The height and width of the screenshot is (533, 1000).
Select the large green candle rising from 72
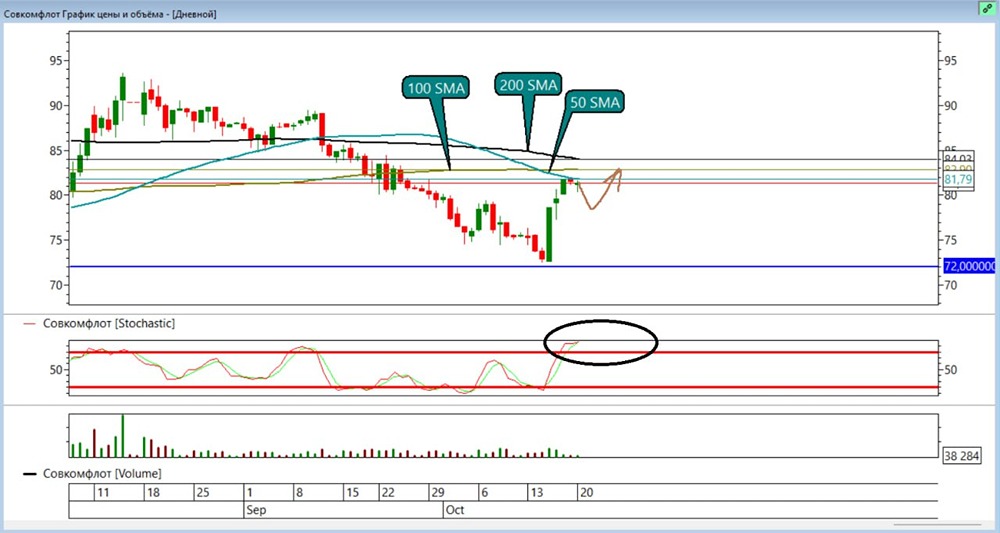549,234
